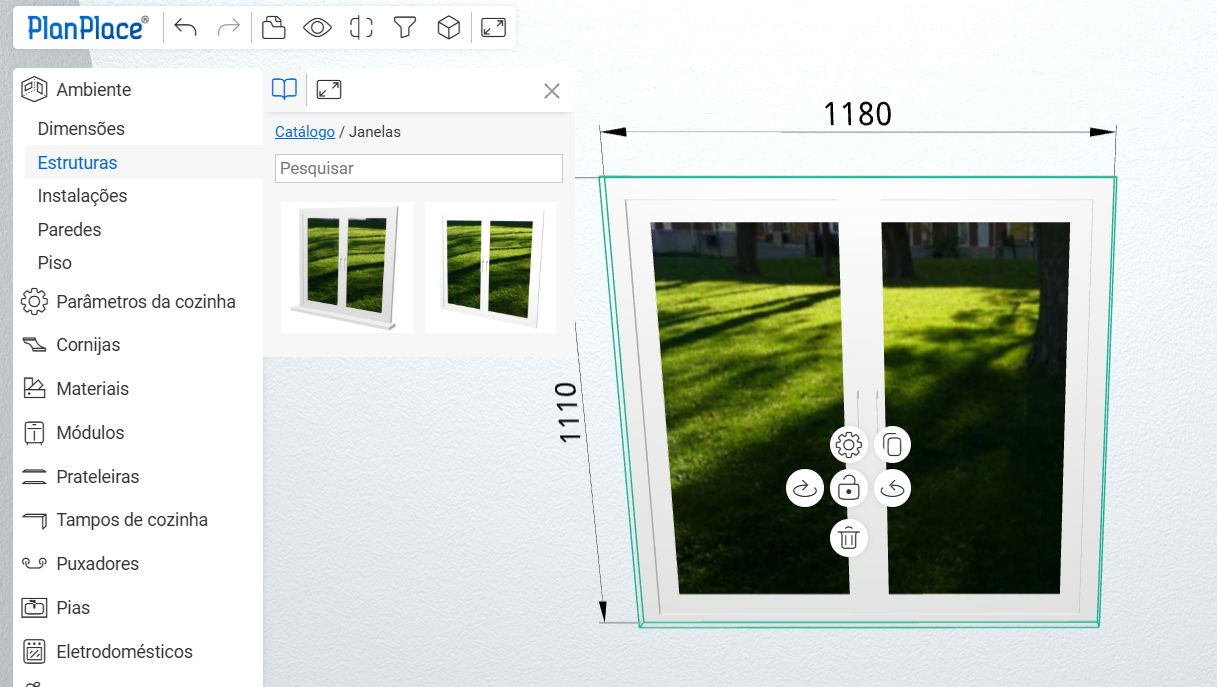Switch to 3D cube view
This screenshot has height=687, width=1217.
449,28
